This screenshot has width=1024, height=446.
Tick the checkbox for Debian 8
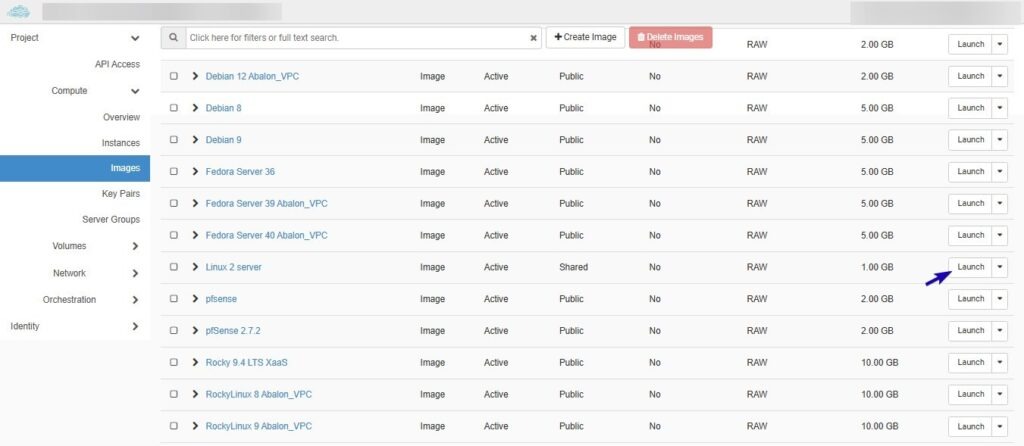click(x=174, y=108)
